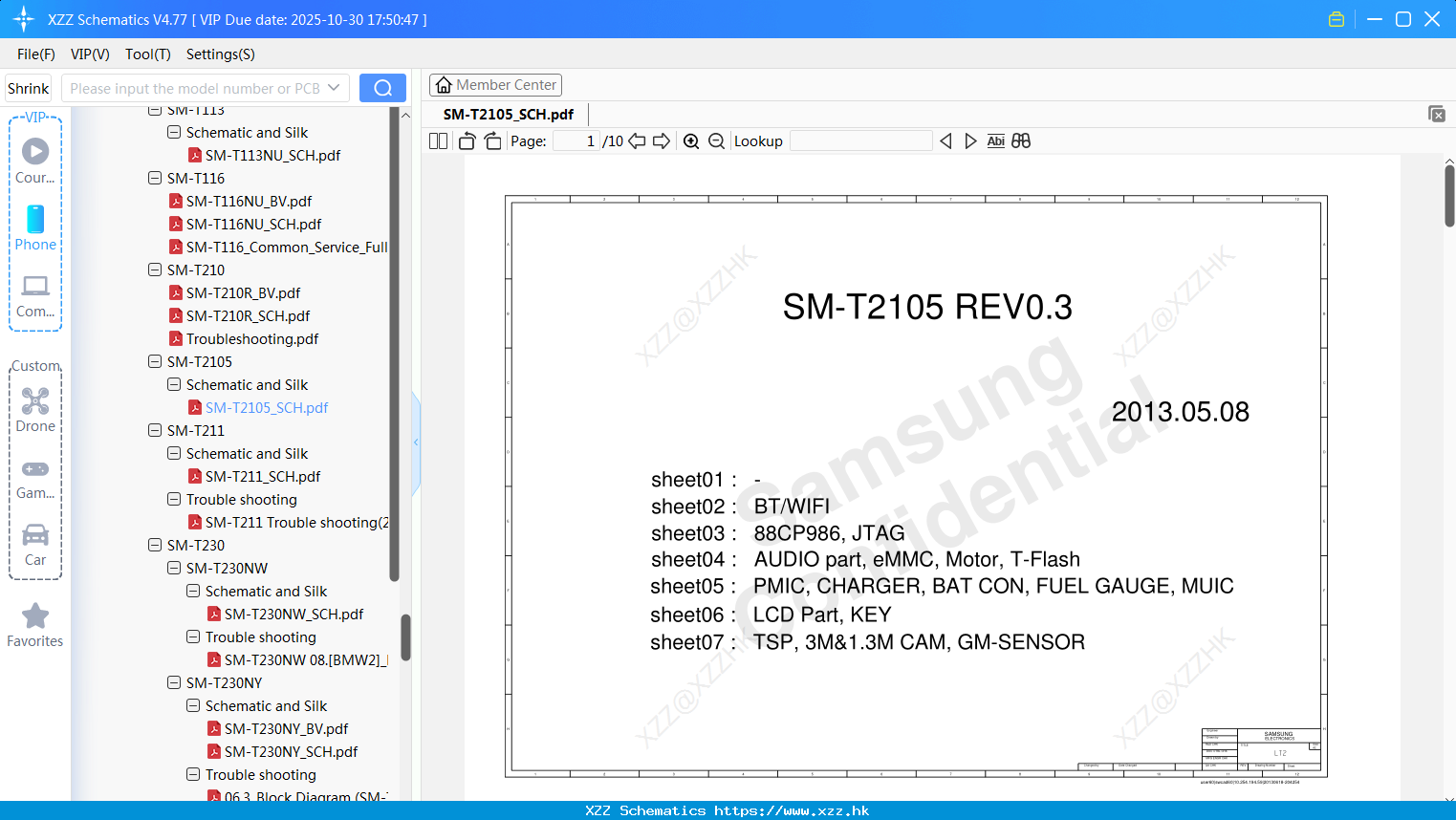Zoom in on the schematic page

(x=691, y=141)
